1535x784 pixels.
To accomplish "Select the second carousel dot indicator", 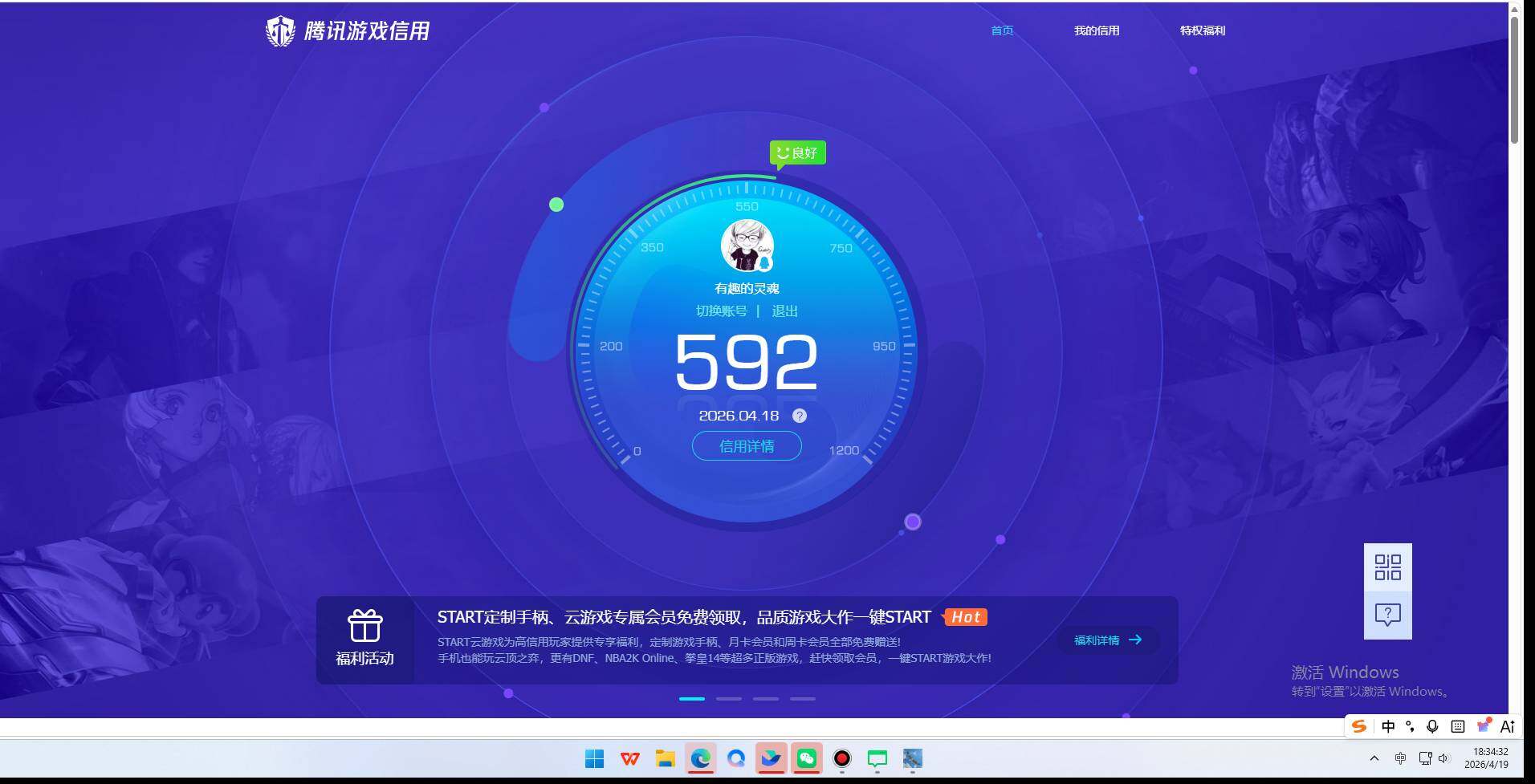I will point(729,698).
